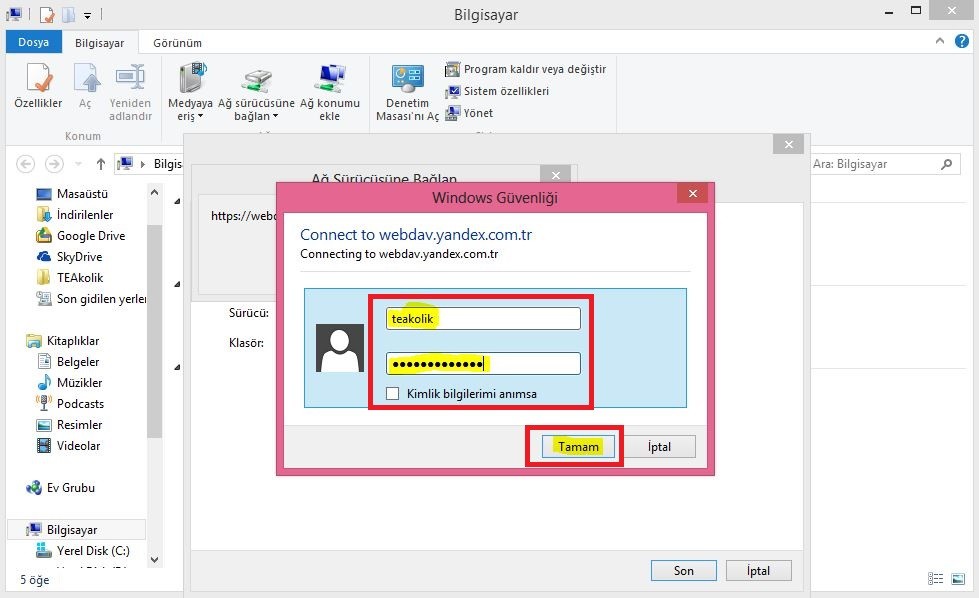
Task: Switch to Görünüm ribbon tab
Action: [177, 42]
